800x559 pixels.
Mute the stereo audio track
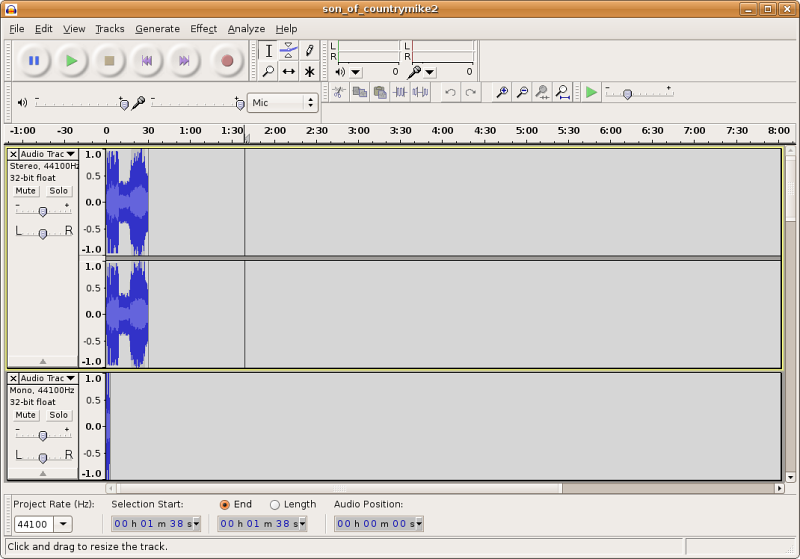[26, 191]
